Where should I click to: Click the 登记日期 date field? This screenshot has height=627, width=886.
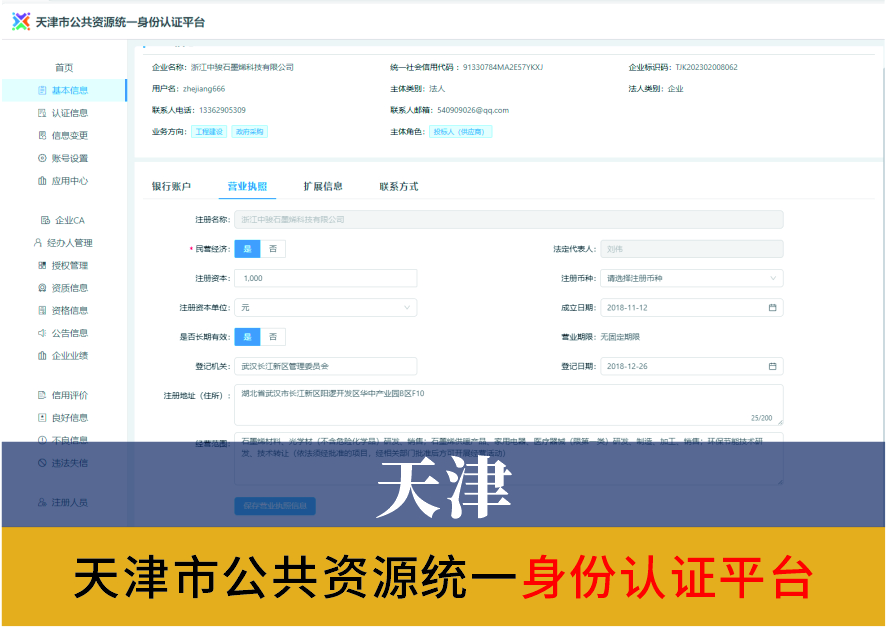point(692,367)
